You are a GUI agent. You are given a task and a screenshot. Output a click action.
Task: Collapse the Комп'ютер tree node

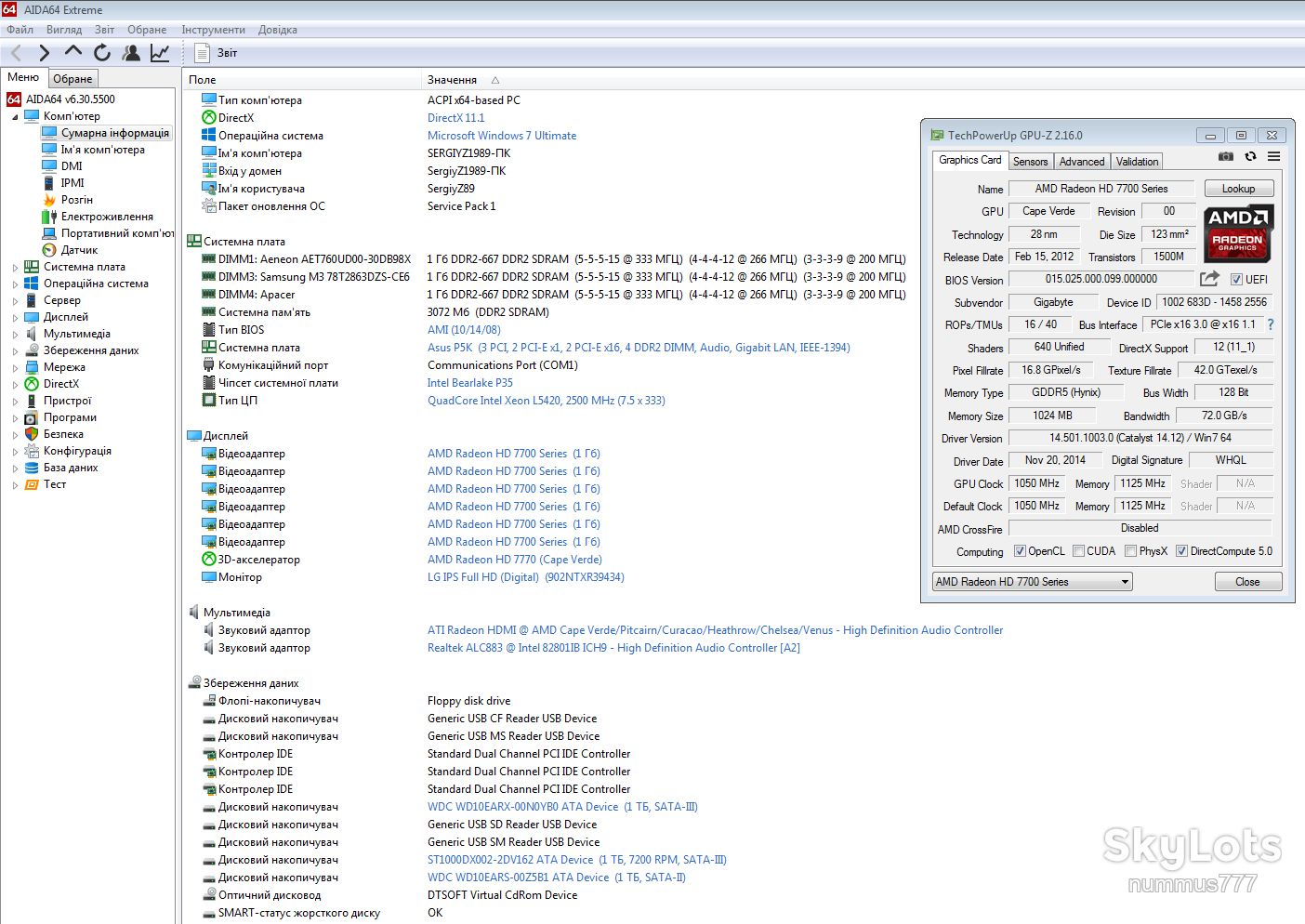[15, 117]
